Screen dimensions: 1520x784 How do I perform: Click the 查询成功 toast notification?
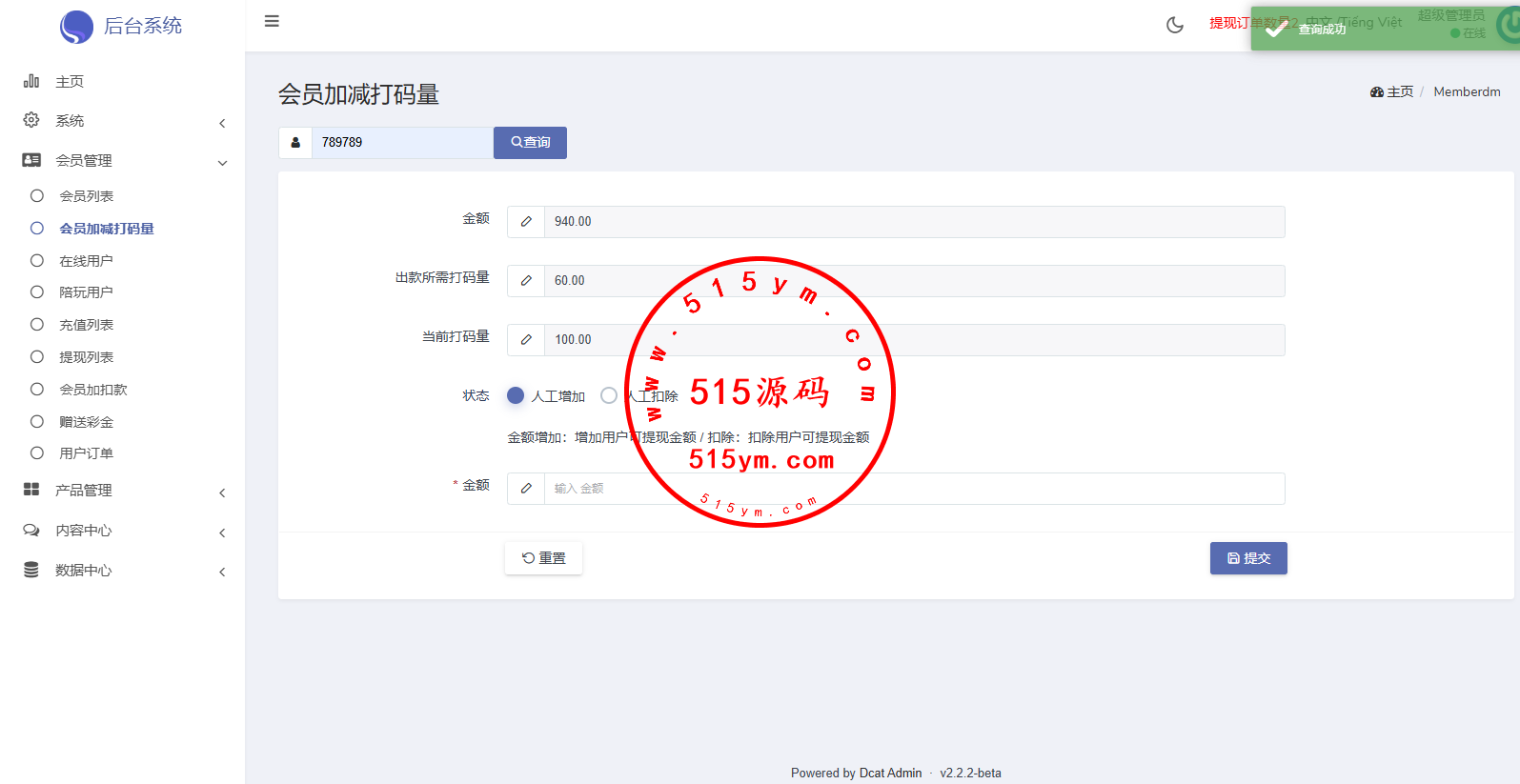(x=1385, y=29)
